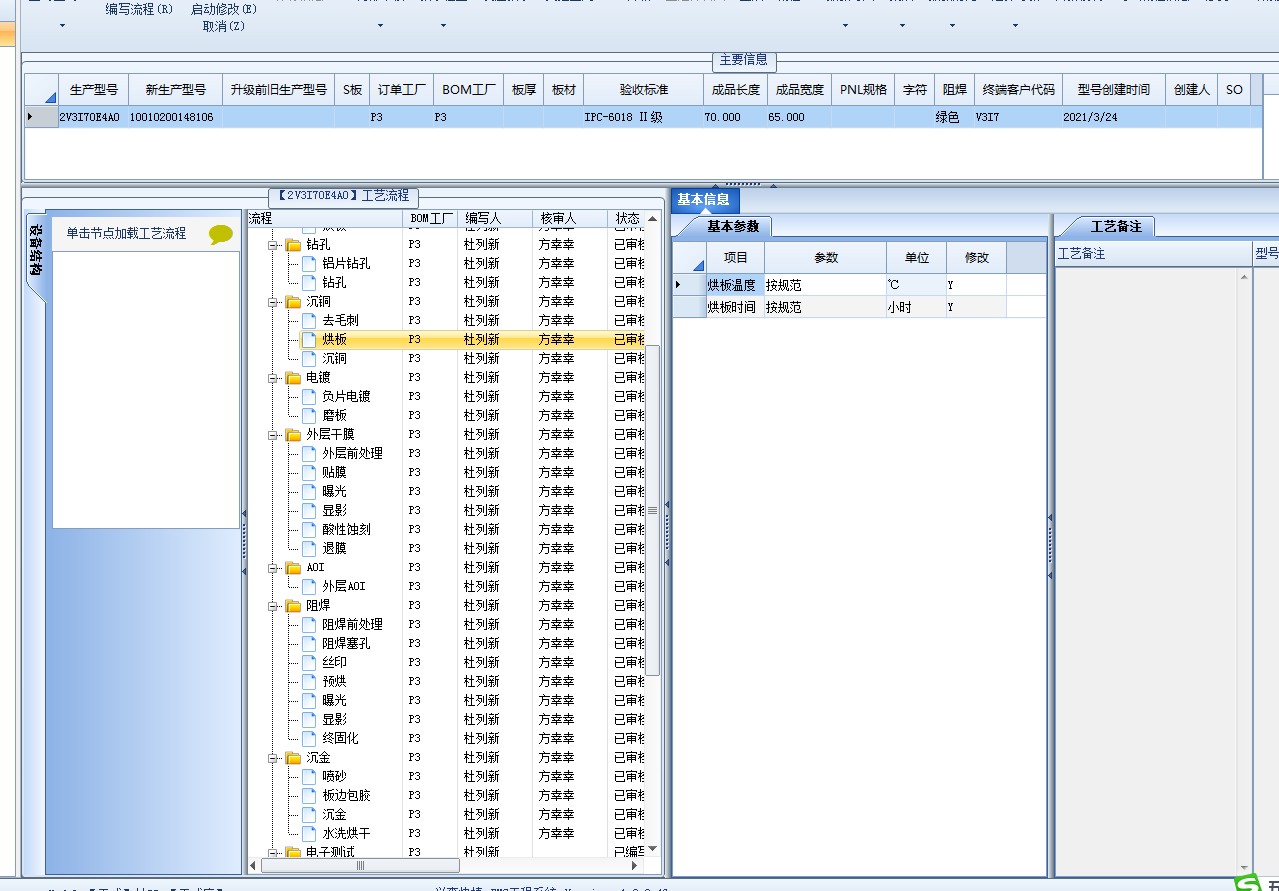Click the 负片电镀 document icon
1279x891 pixels.
pos(309,397)
